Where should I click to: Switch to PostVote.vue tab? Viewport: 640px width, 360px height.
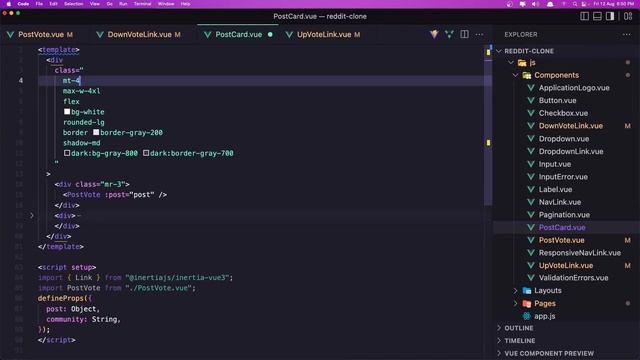(41, 35)
